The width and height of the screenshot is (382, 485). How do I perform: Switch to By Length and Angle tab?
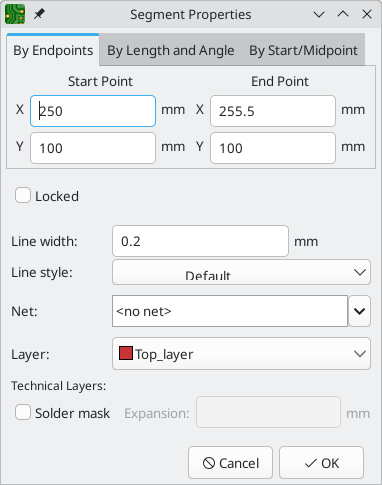[x=170, y=50]
